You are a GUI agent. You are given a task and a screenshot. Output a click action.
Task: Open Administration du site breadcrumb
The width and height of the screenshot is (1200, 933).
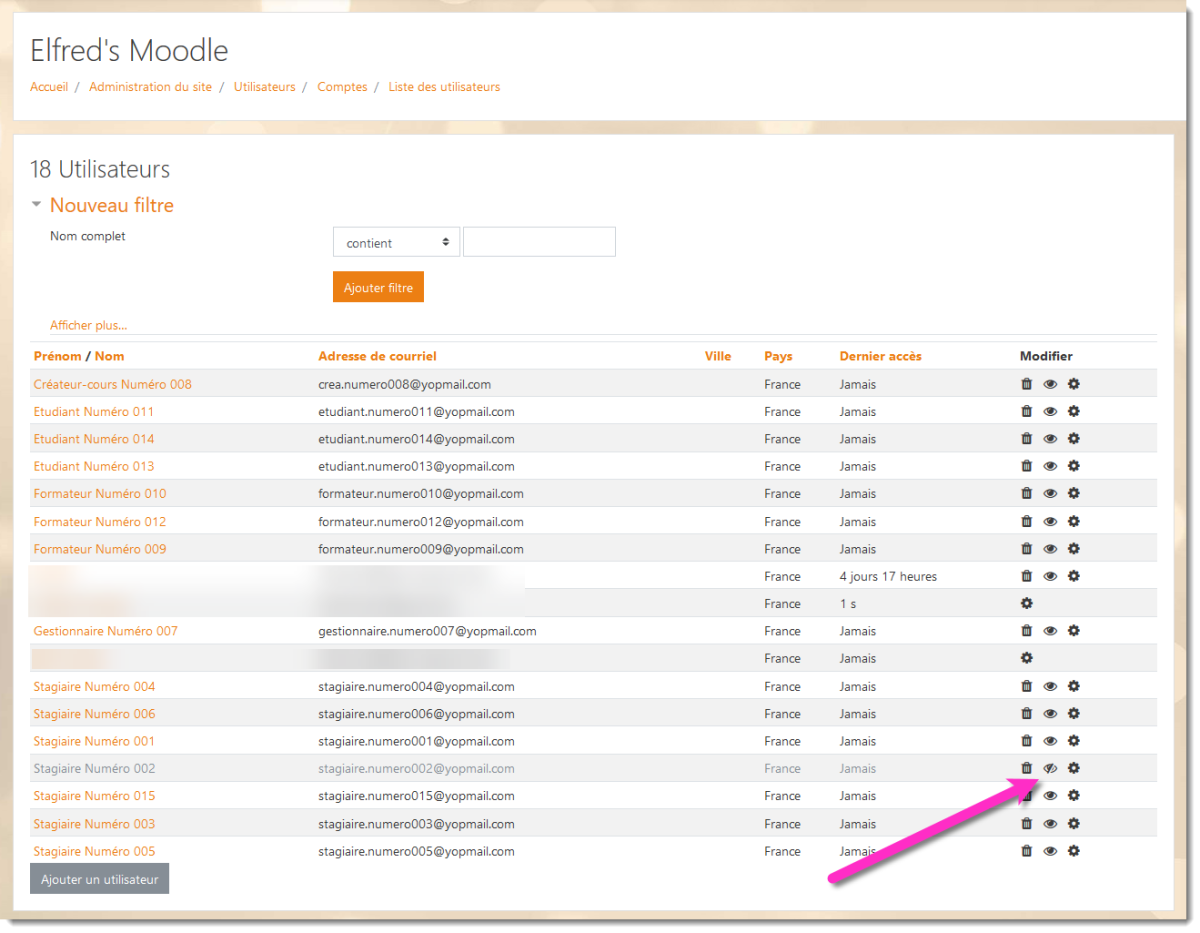click(150, 87)
